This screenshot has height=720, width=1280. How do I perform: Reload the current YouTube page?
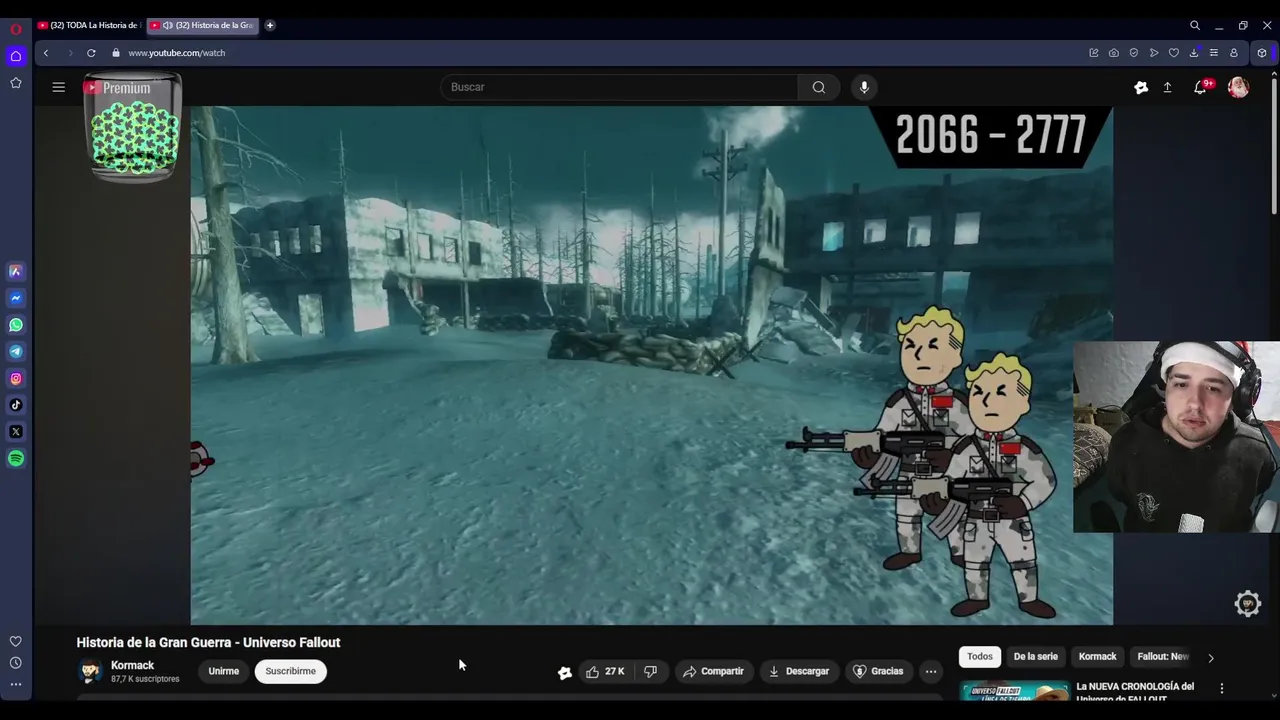(91, 53)
